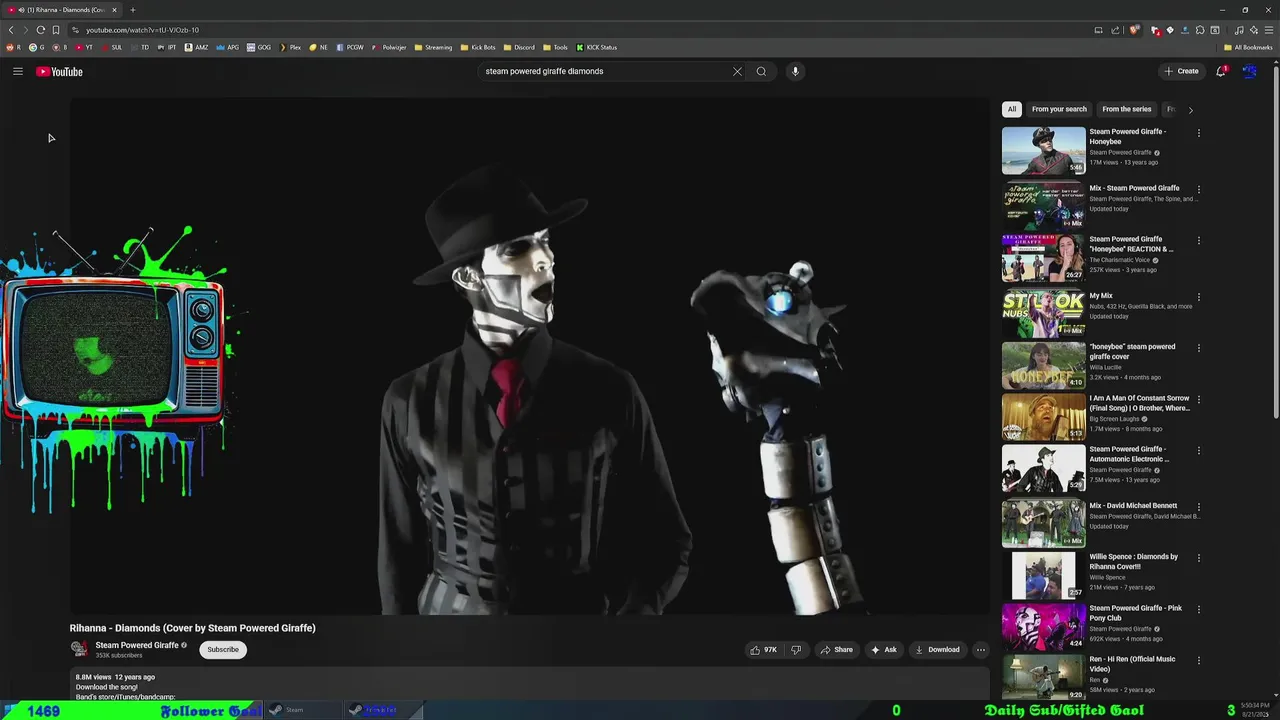Open the Kick Bots bookmarks folder
Viewport: 1280px width, 720px height.
(x=477, y=47)
